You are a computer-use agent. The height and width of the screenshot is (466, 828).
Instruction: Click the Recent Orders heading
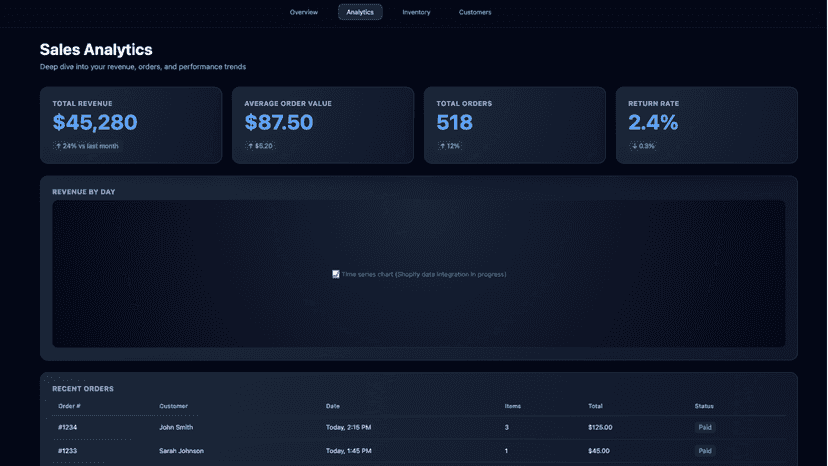point(83,389)
